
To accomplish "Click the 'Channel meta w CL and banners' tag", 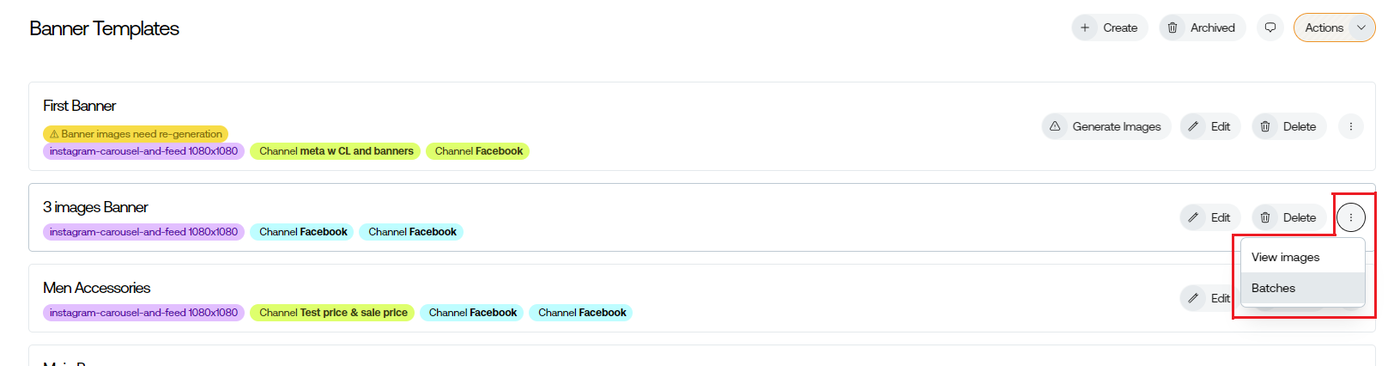I will coord(335,151).
